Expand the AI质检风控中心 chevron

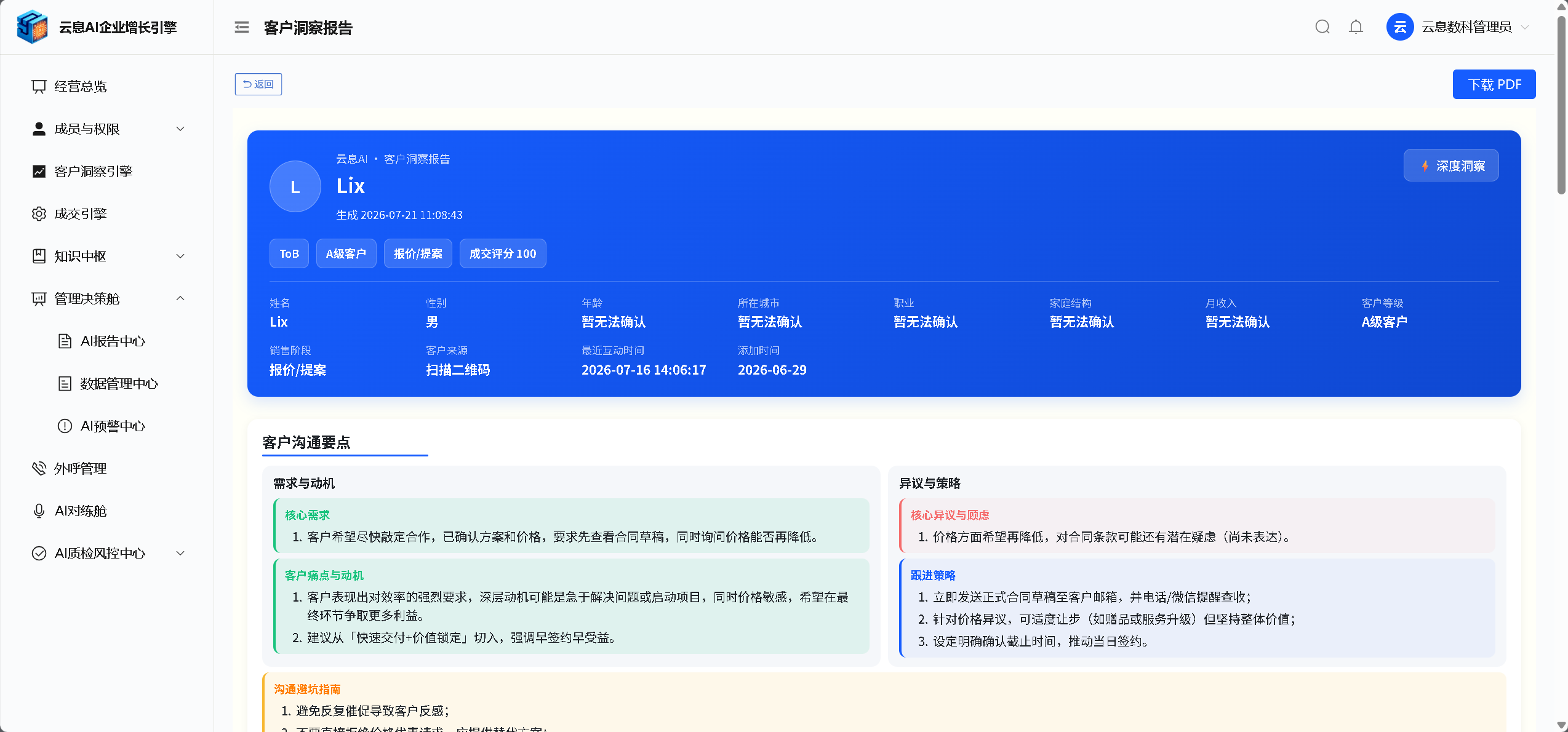(x=180, y=553)
